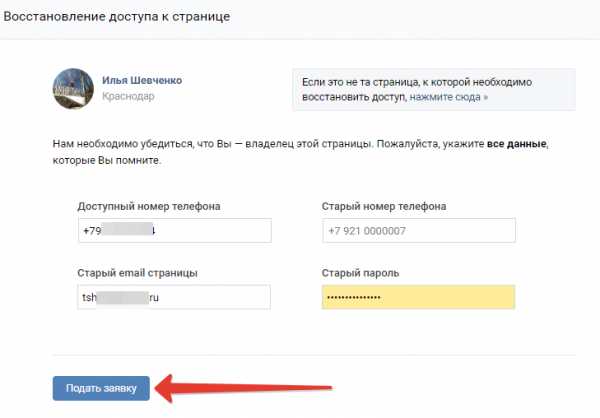The width and height of the screenshot is (600, 418).
Task: Click the bold «все данные» text
Action: 516,144
